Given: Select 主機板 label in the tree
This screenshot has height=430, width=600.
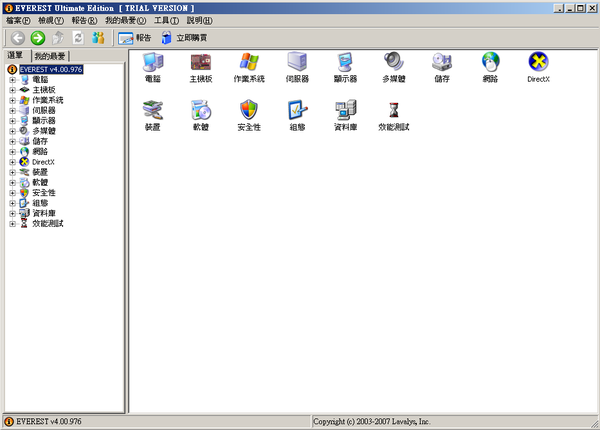Looking at the screenshot, I should pos(44,90).
